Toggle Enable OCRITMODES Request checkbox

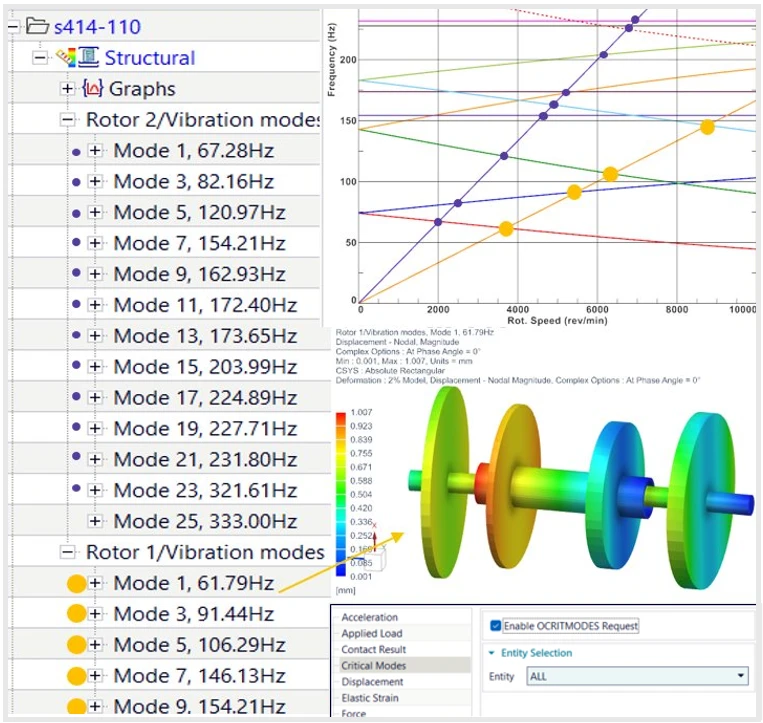[495, 625]
